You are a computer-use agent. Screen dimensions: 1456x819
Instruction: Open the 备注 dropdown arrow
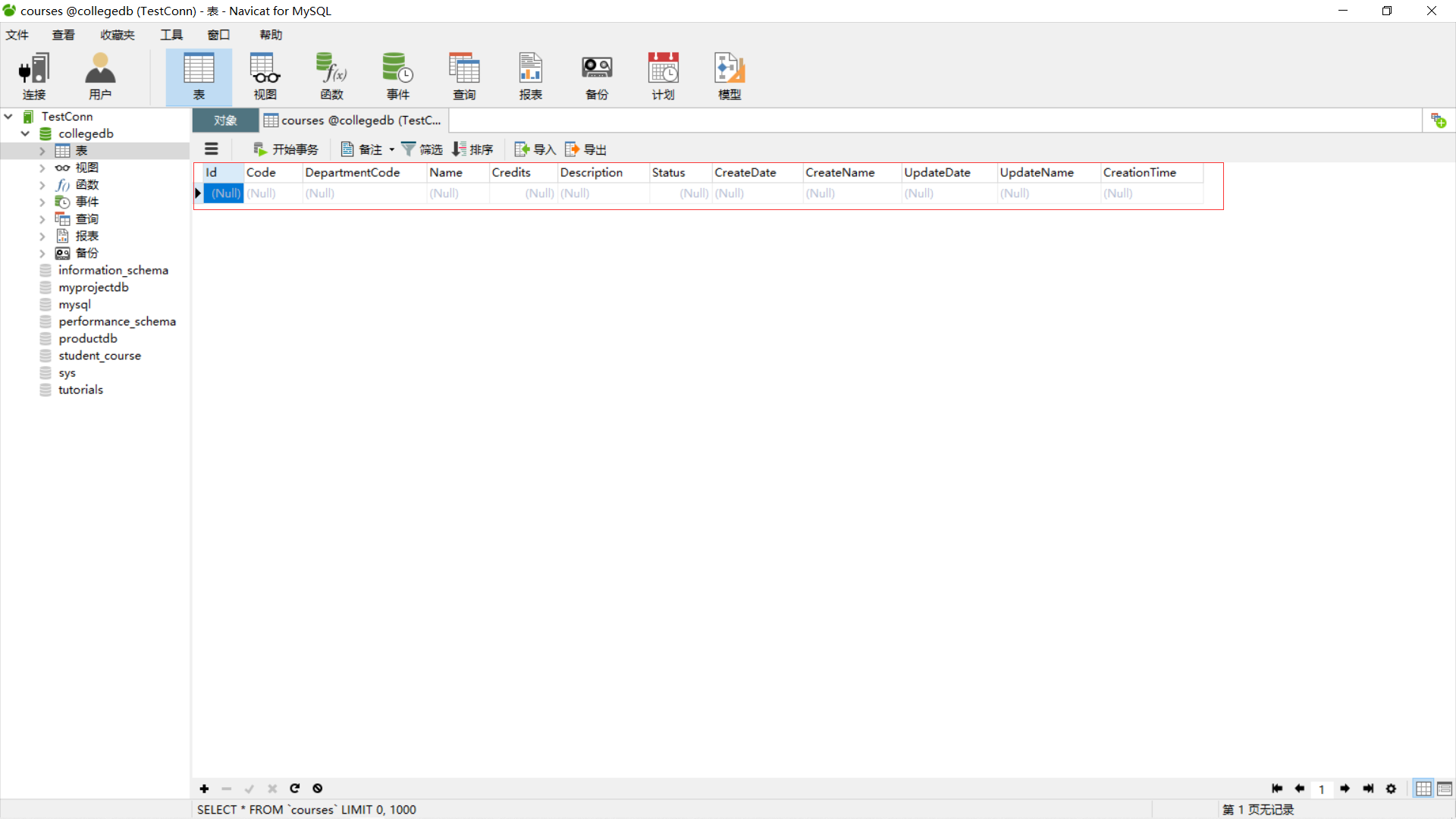[x=392, y=149]
